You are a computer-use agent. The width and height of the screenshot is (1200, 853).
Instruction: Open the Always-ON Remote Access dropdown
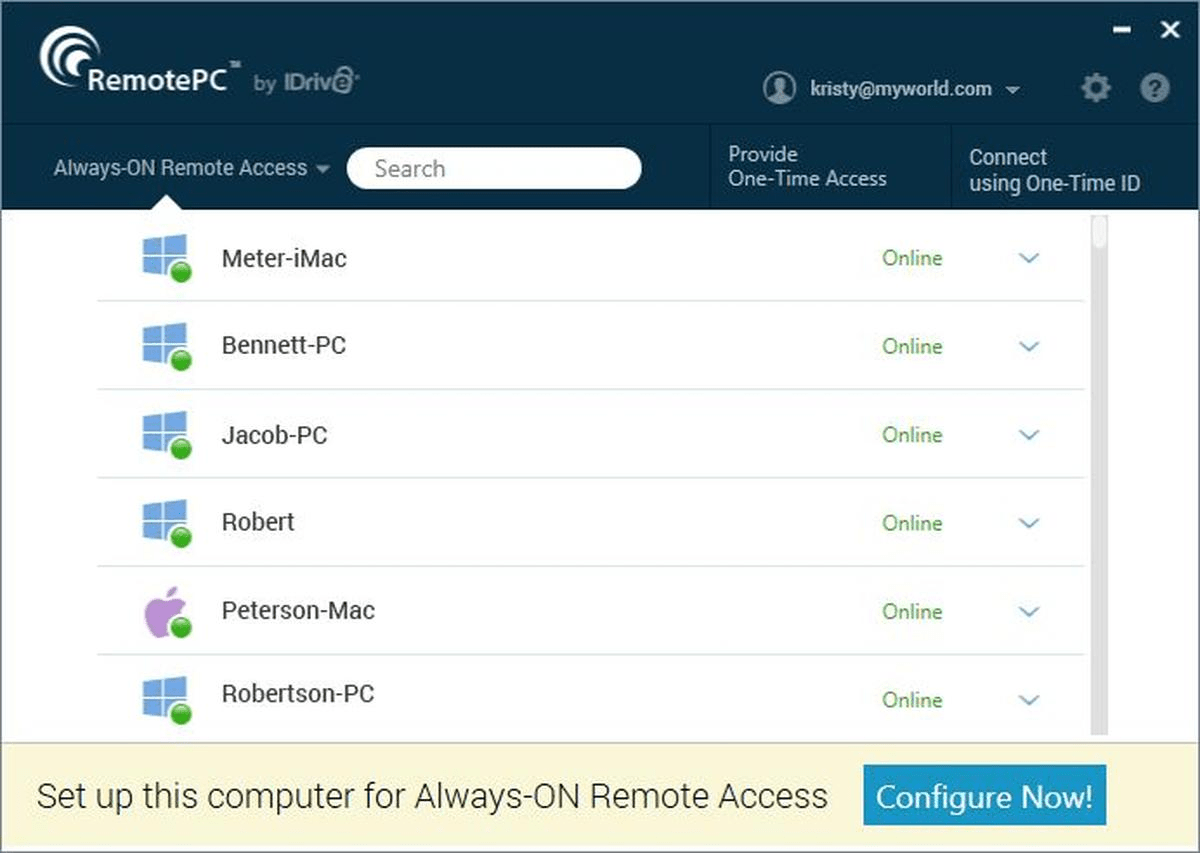pos(190,168)
